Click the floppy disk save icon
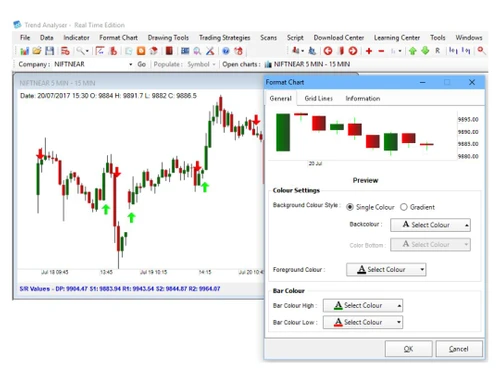 [49, 51]
